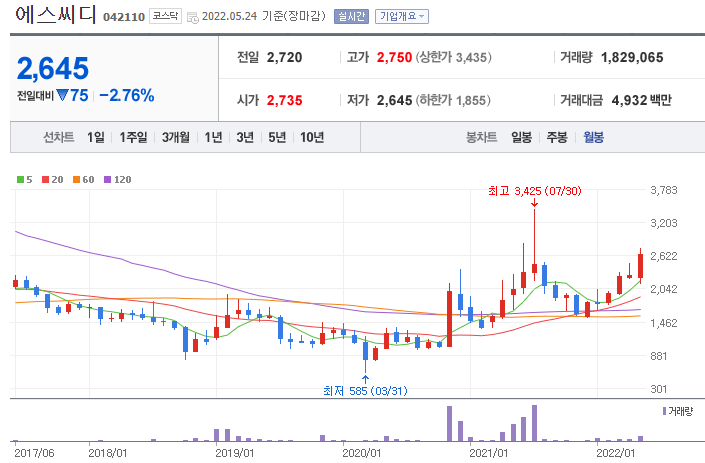
Task: Click the 2022/01 axis label
Action: (x=616, y=453)
